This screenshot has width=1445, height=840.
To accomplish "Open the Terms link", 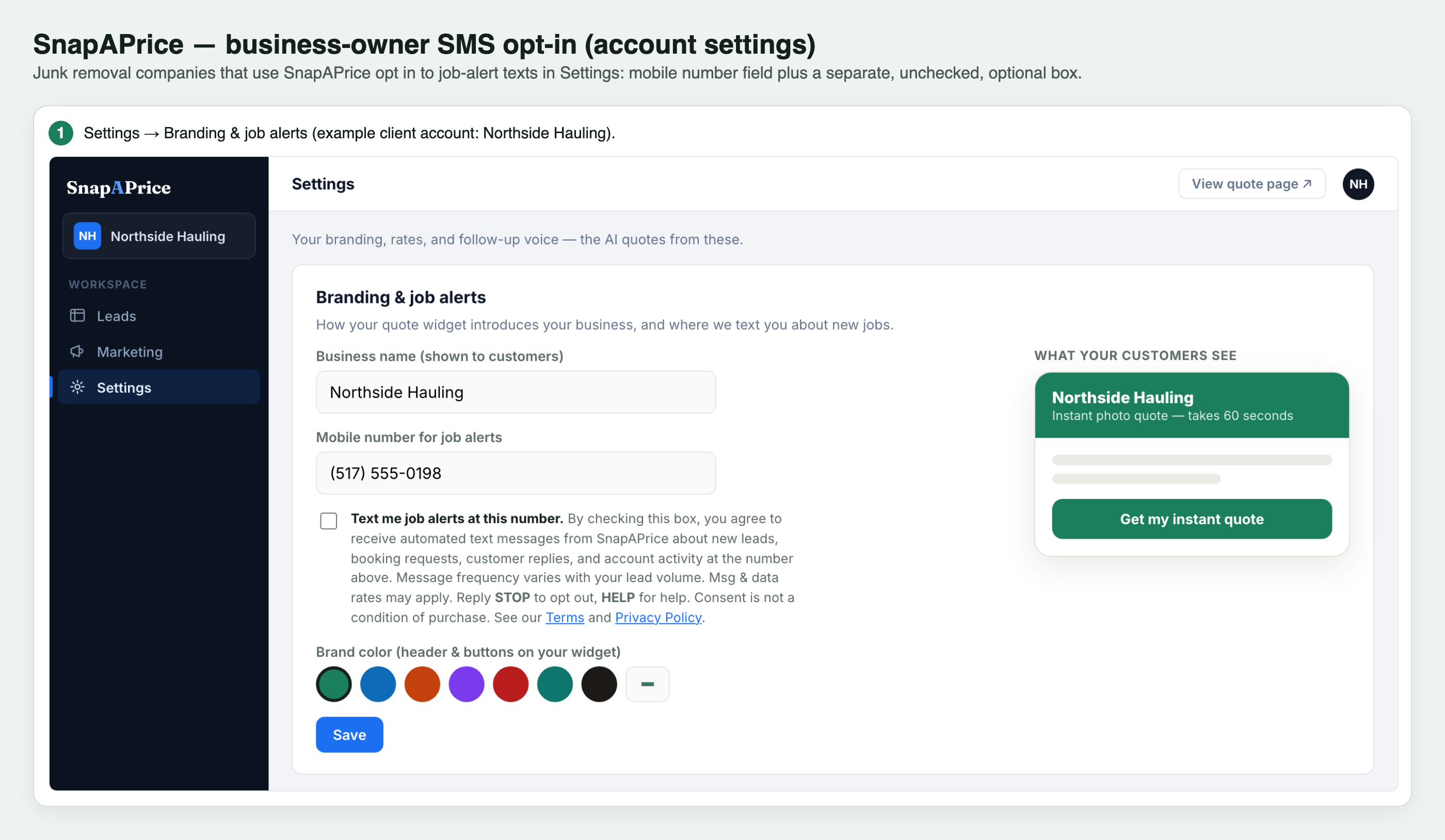I will 565,618.
